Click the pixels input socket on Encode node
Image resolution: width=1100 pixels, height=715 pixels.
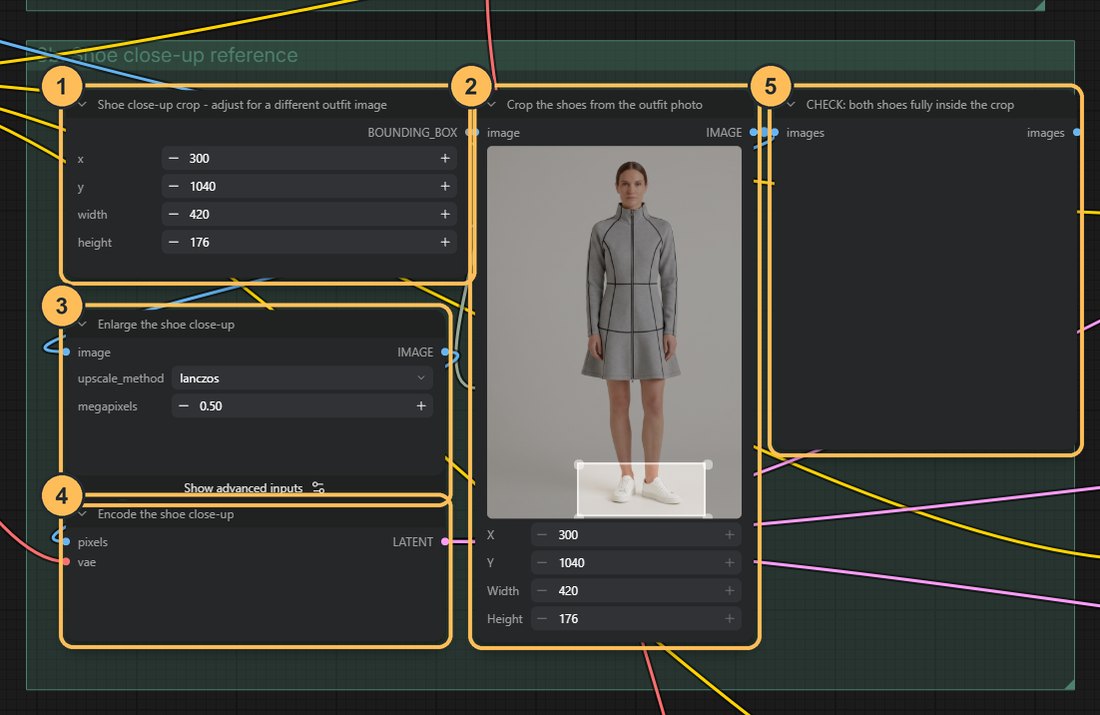65,542
